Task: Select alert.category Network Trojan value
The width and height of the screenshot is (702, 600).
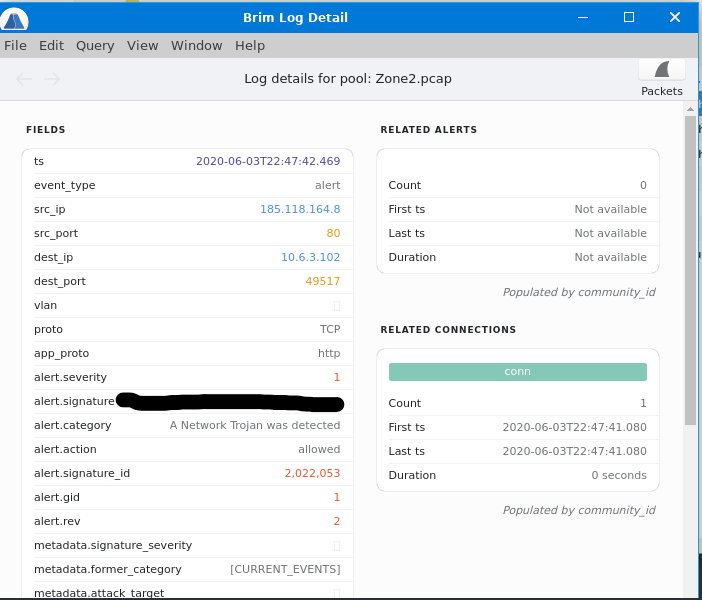Action: [255, 425]
